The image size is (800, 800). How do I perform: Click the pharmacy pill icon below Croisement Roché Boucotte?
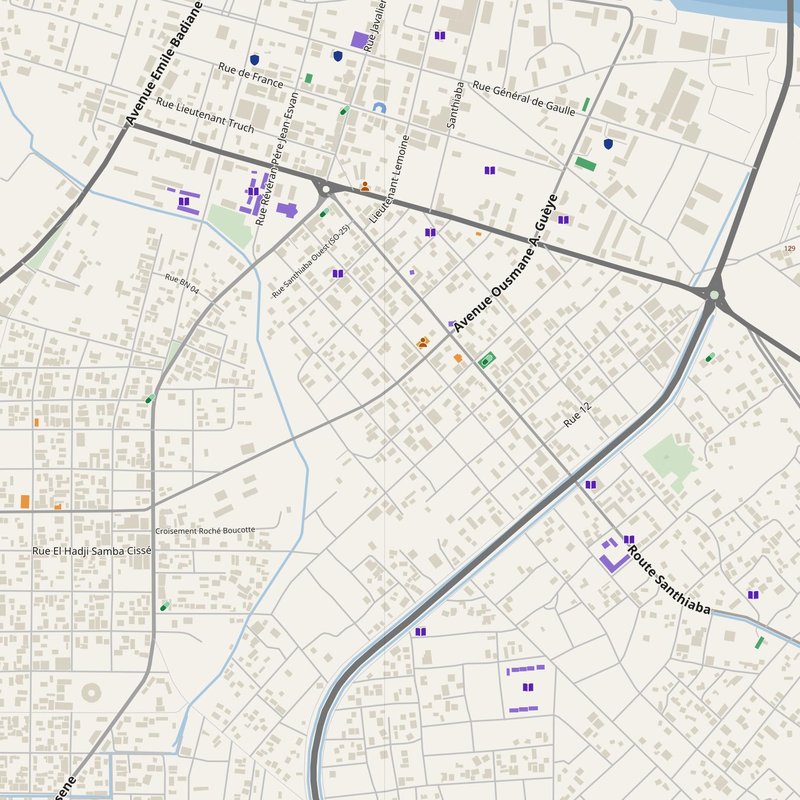164,606
